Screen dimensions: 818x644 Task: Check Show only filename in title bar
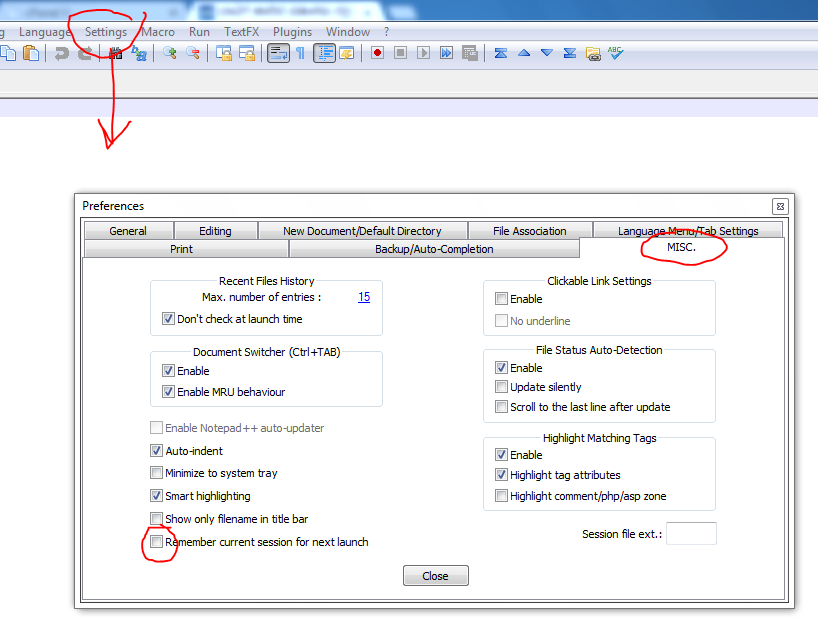tap(156, 519)
